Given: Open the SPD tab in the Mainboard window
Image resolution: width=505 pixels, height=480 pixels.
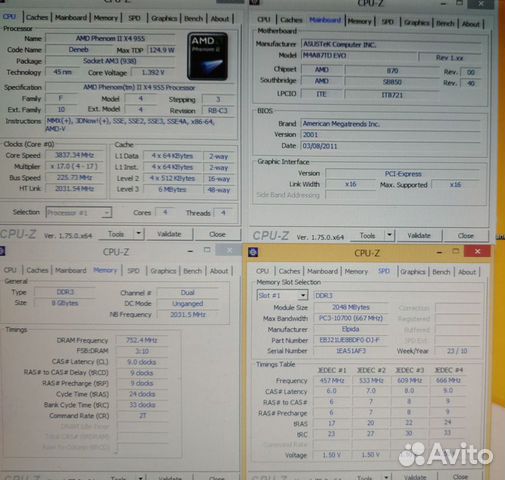Looking at the screenshot, I should [387, 22].
